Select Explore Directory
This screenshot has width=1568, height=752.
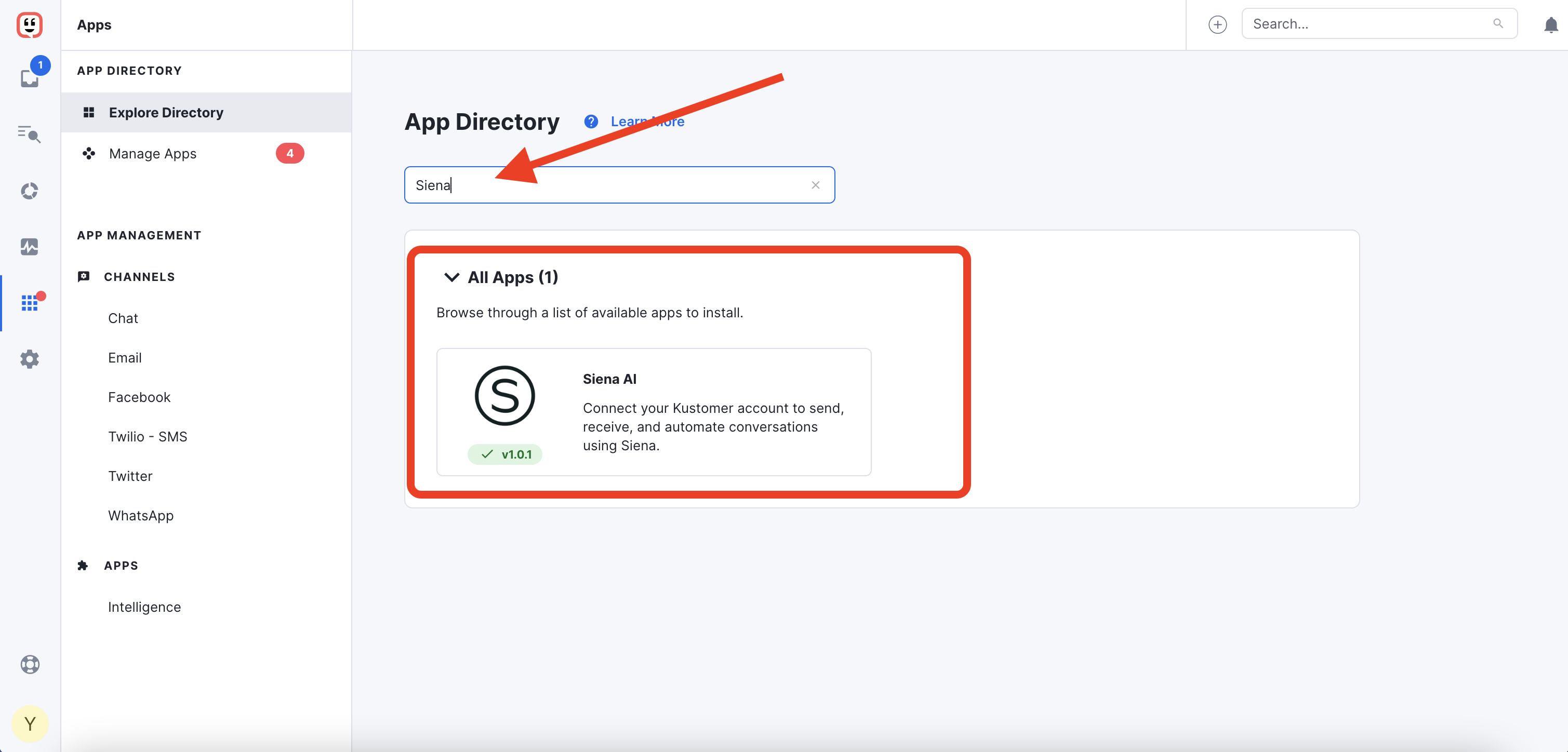tap(206, 113)
